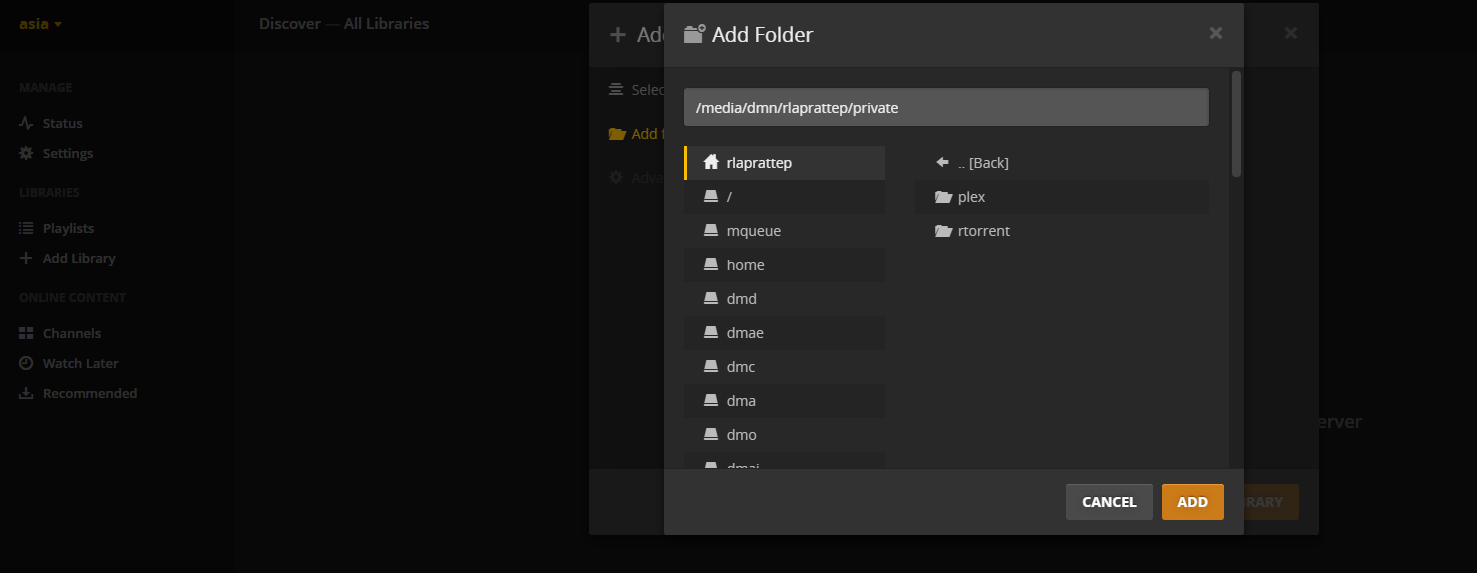
Task: Select the home drive location
Action: (x=785, y=265)
